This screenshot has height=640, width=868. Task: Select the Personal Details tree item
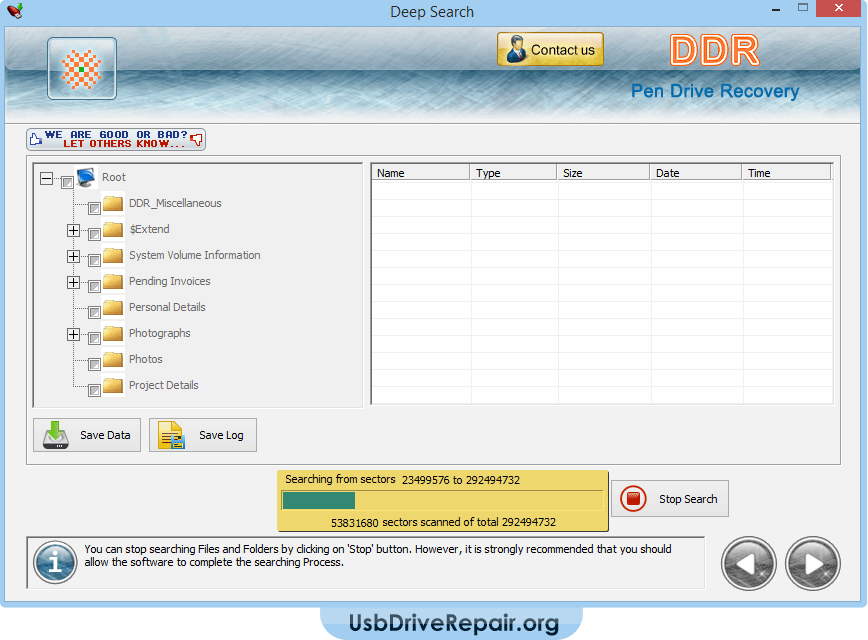click(167, 307)
